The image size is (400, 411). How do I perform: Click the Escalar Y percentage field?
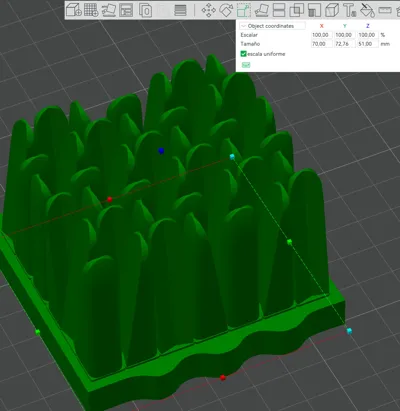pos(344,35)
